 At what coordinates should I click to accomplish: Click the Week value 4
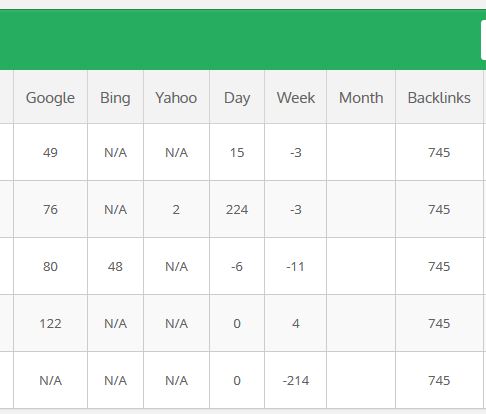296,323
